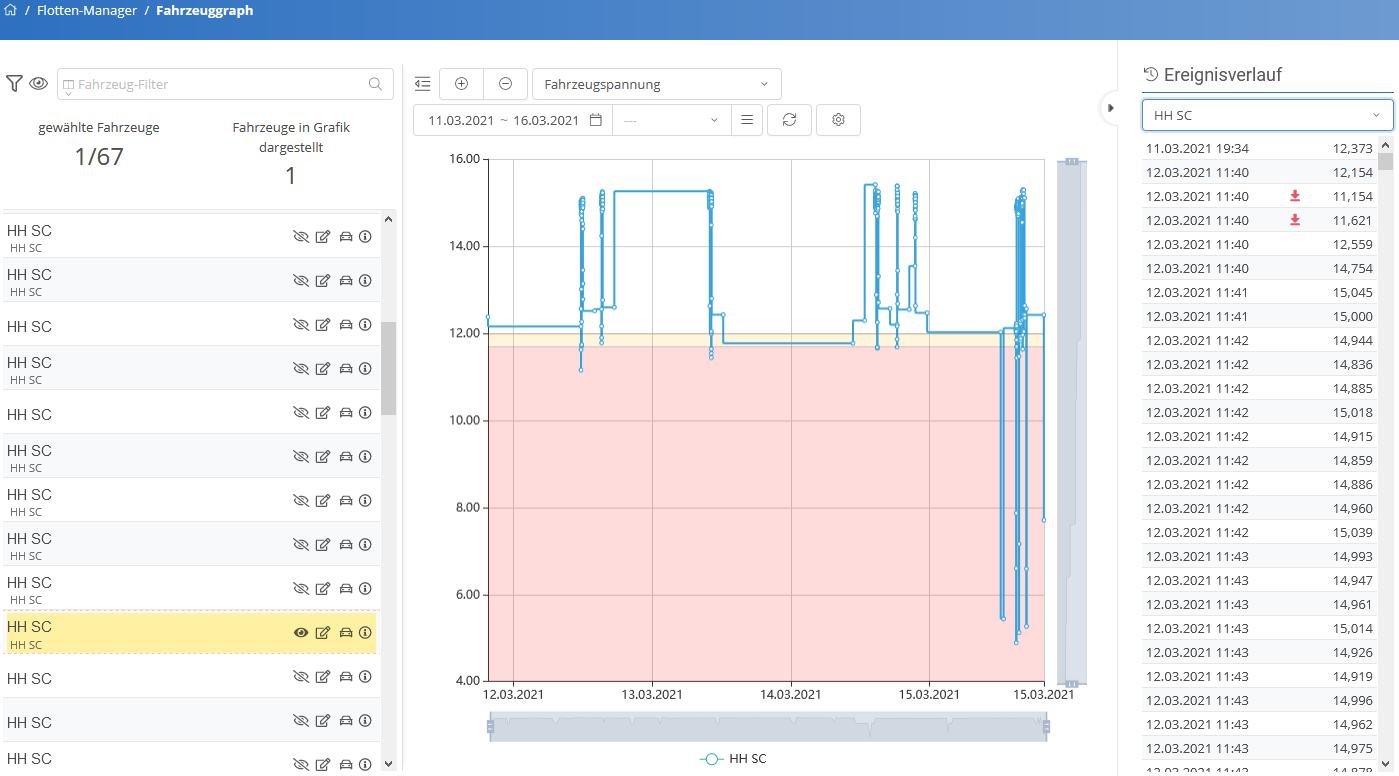Screen dimensions: 1399x776
Task: Toggle the eye icon next to filter funnel
Action: [38, 84]
